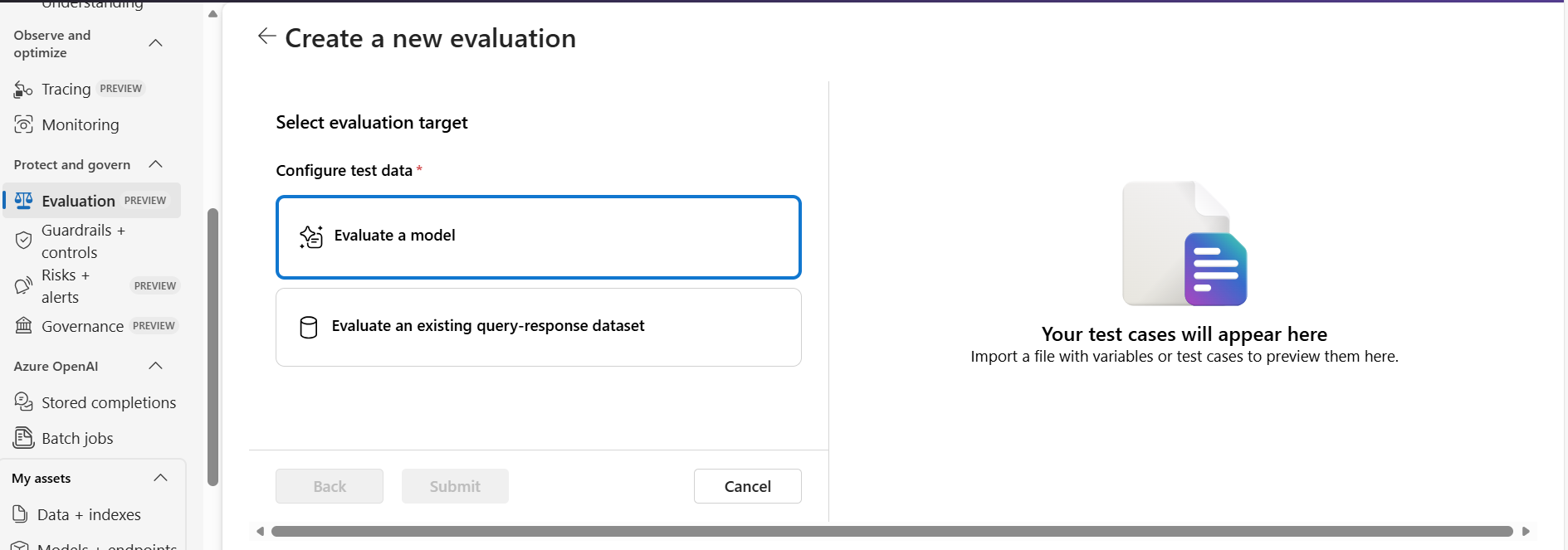Open Data + indexes in sidebar
This screenshot has height=550, width=1568.
pyautogui.click(x=89, y=514)
